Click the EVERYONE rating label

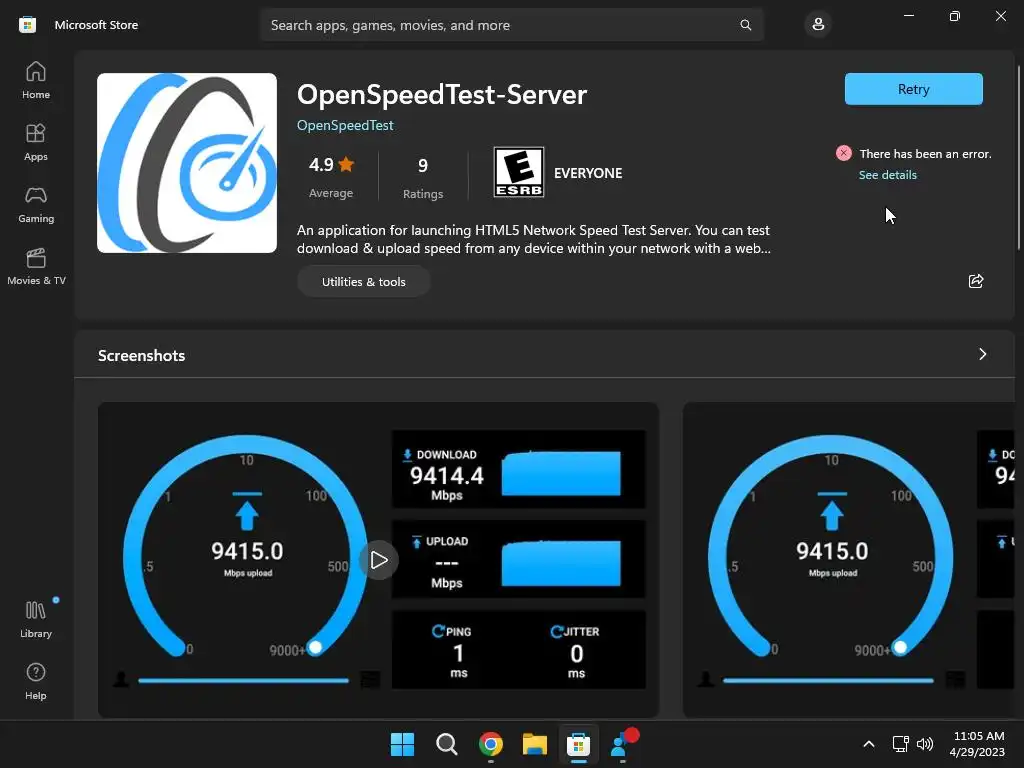[x=588, y=173]
